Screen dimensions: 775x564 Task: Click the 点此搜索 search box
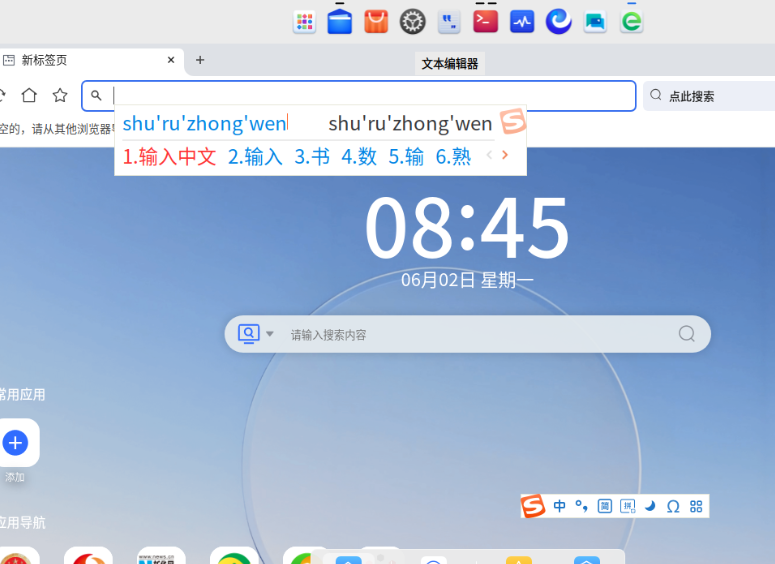click(709, 96)
